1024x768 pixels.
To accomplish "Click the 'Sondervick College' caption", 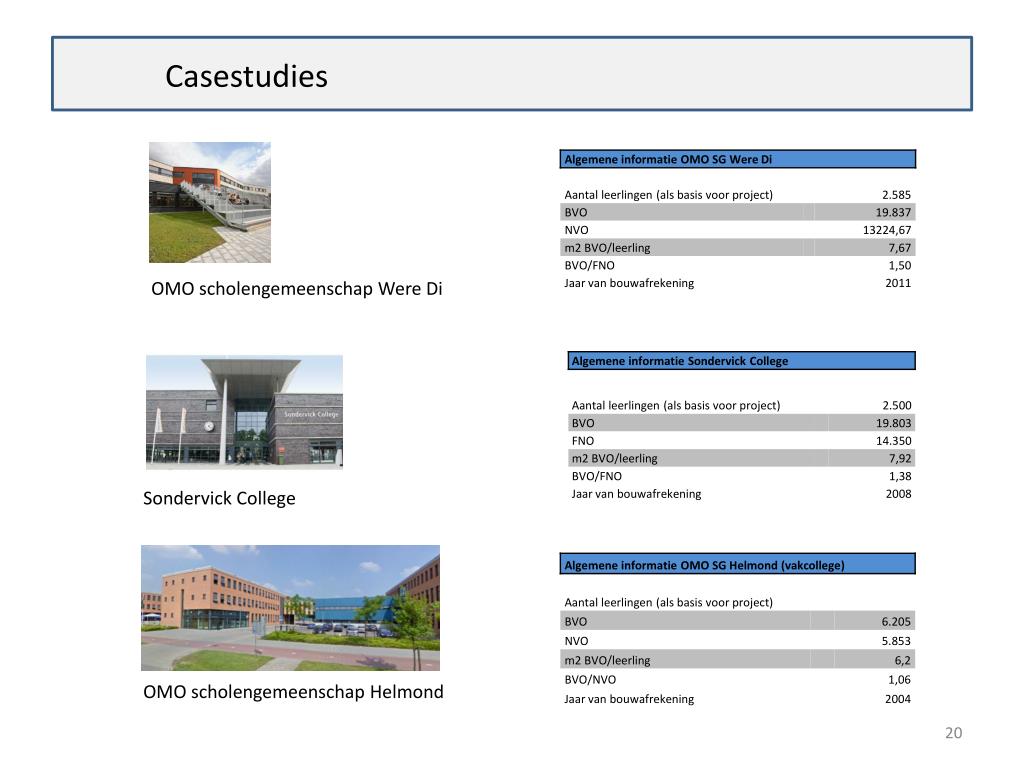I will (219, 498).
